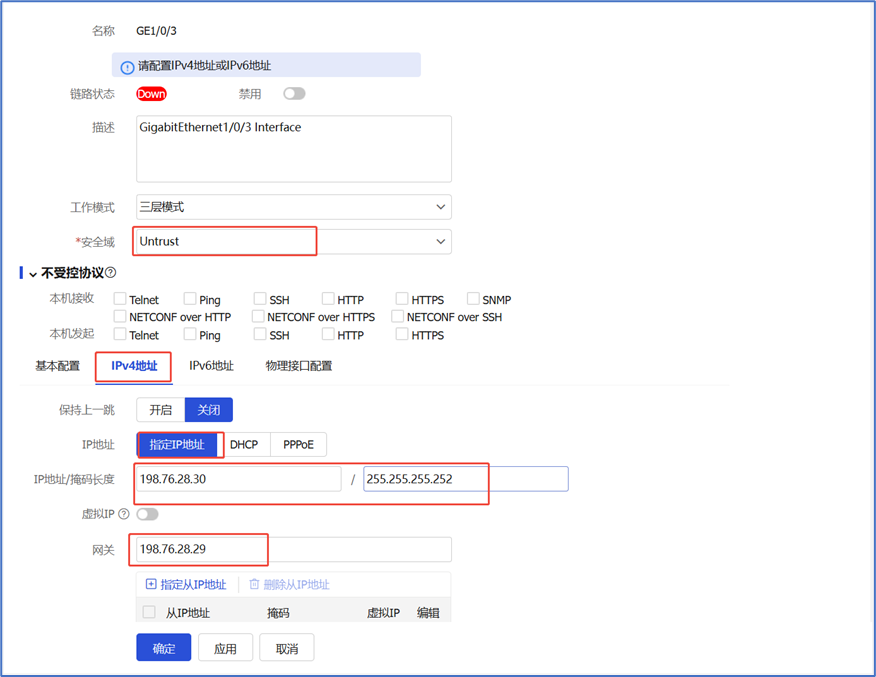Click the plus icon for 指定从IP地址
876x677 pixels.
(151, 584)
